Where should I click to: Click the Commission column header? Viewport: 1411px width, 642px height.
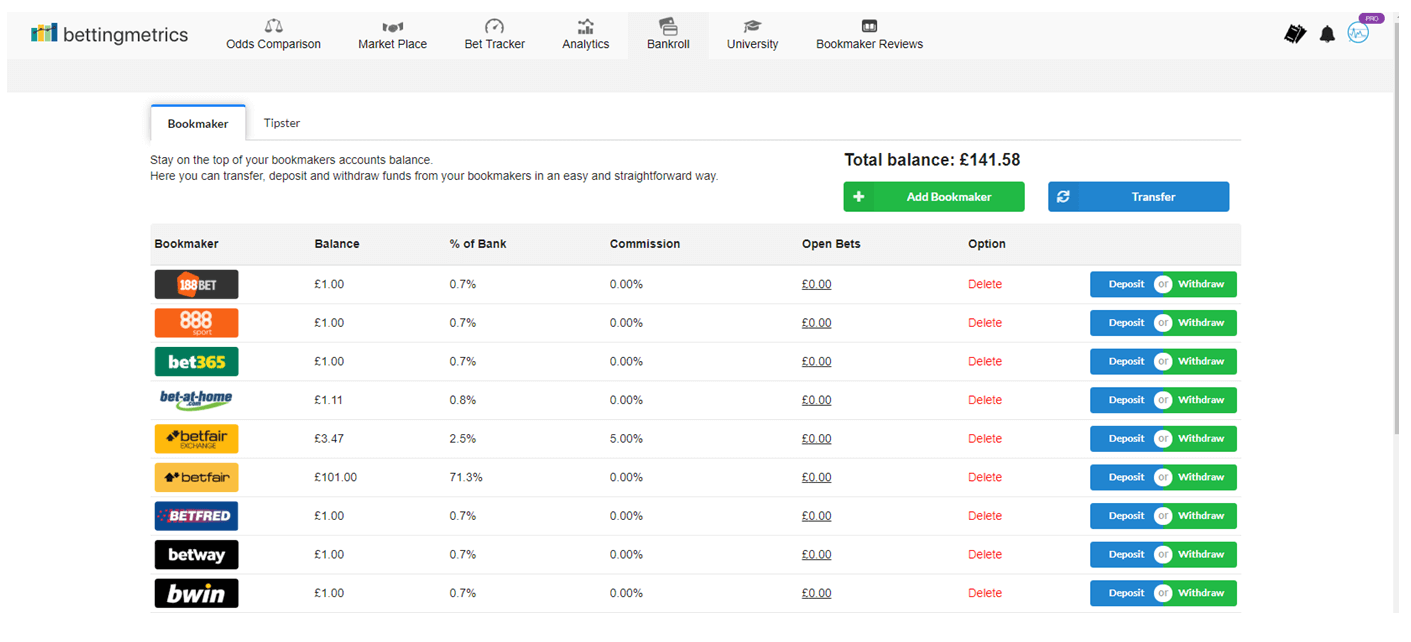click(x=645, y=244)
